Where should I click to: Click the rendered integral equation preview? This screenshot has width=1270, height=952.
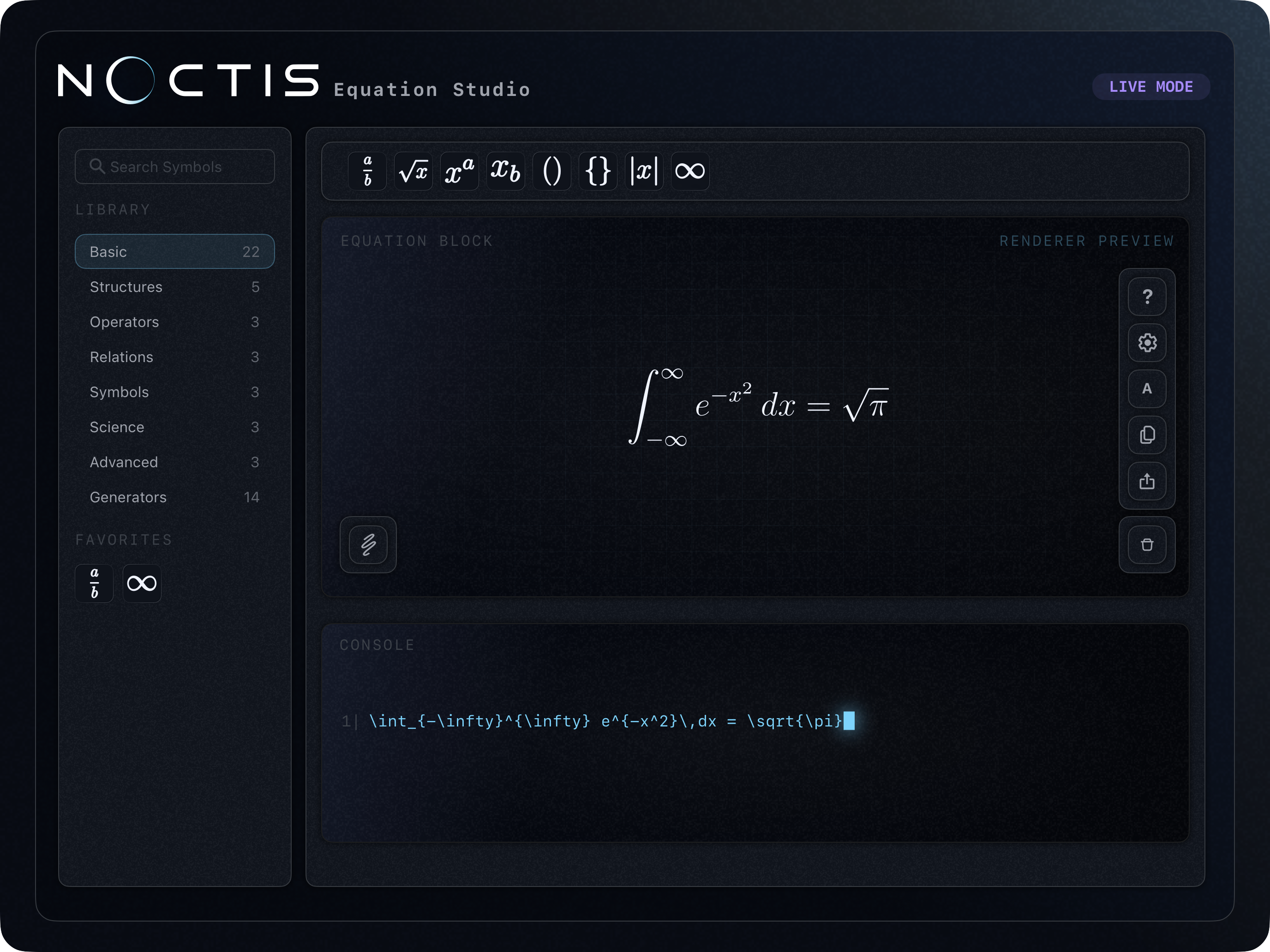pyautogui.click(x=758, y=406)
